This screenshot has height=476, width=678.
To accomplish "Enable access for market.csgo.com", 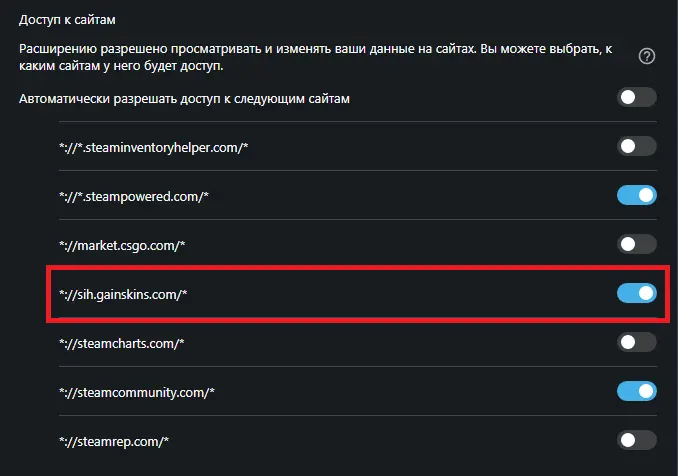I will coord(636,244).
